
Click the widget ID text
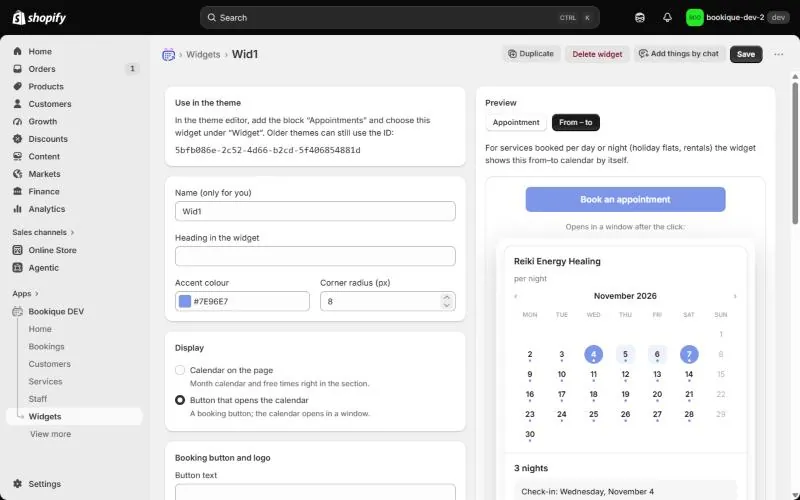267,150
